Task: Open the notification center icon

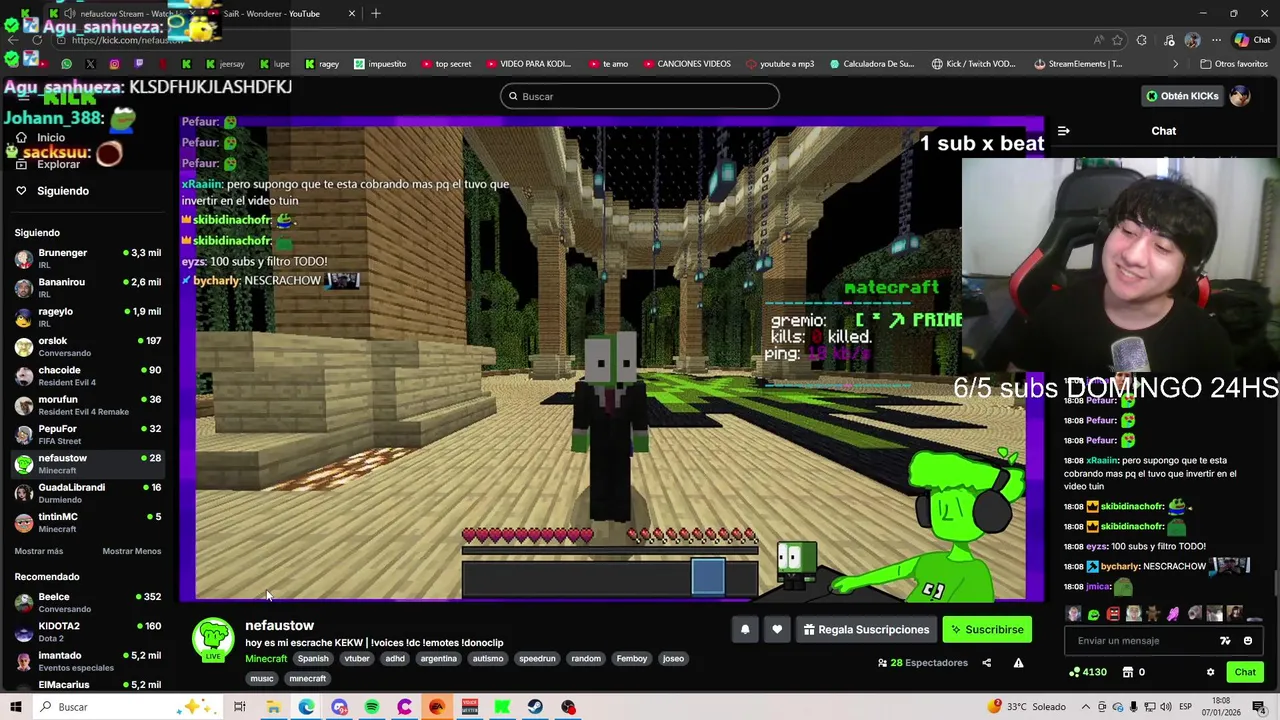Action: [x=1258, y=707]
